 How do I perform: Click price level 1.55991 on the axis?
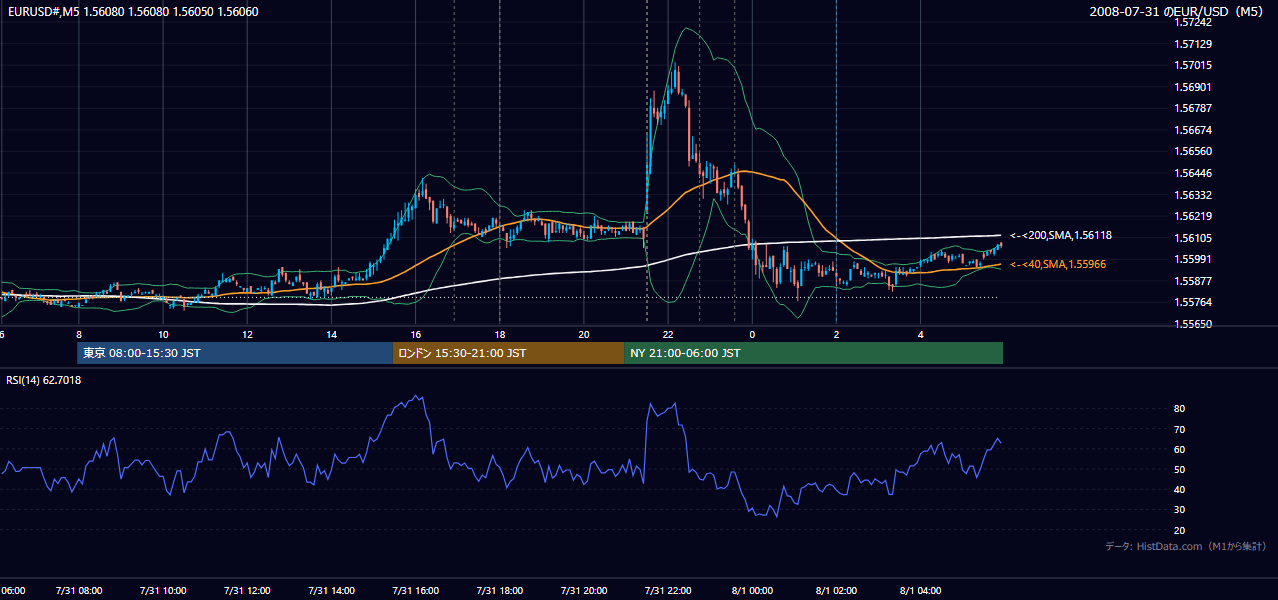coord(1192,259)
